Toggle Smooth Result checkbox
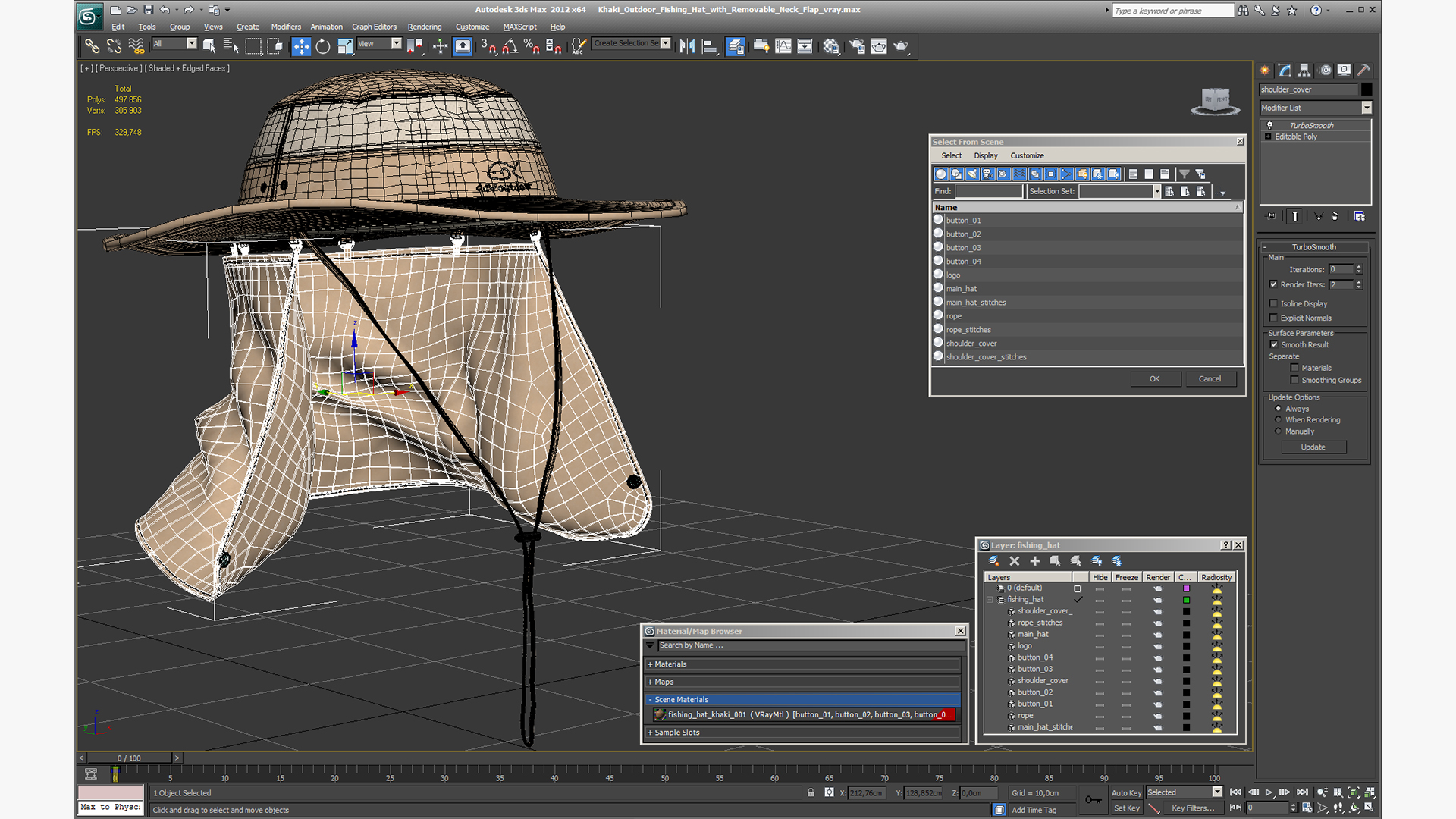 click(x=1274, y=344)
